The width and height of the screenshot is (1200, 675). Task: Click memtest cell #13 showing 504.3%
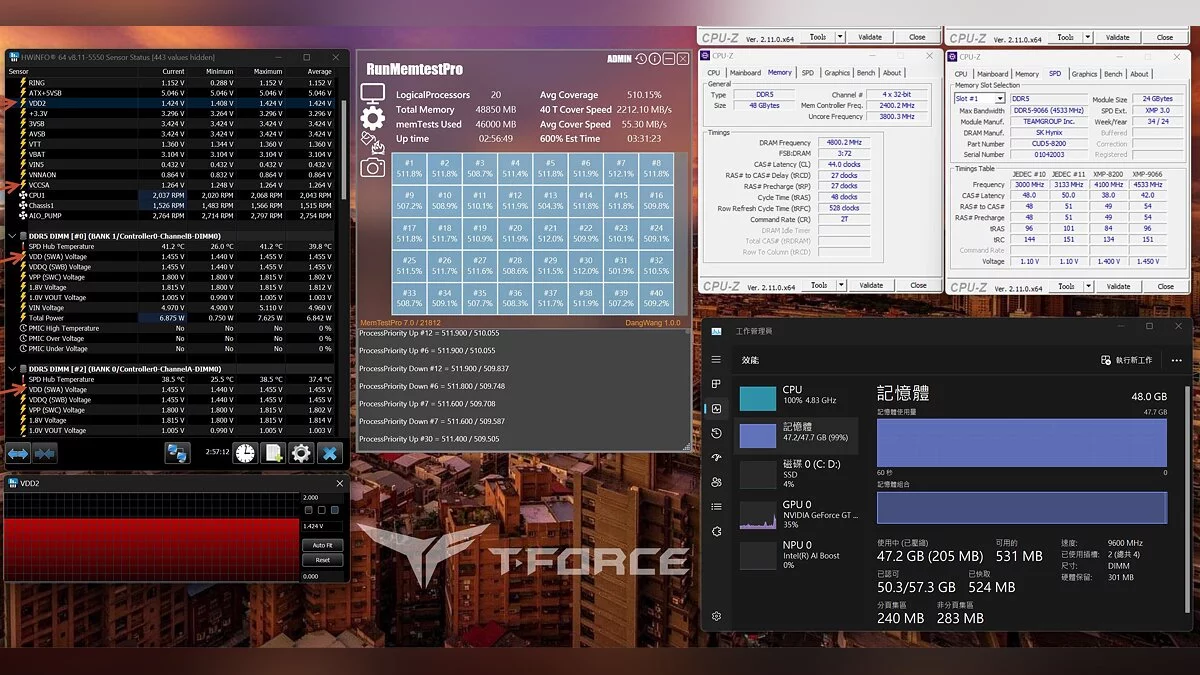click(x=550, y=201)
